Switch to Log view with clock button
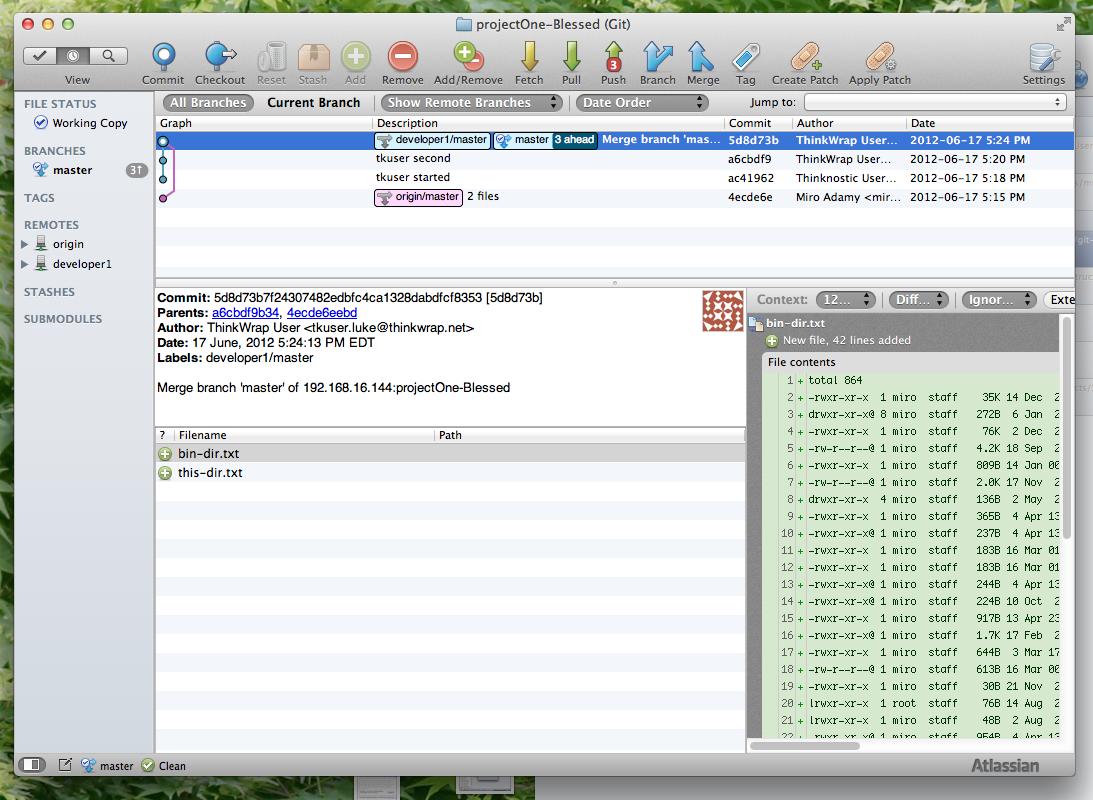Viewport: 1093px width, 800px height. [74, 56]
